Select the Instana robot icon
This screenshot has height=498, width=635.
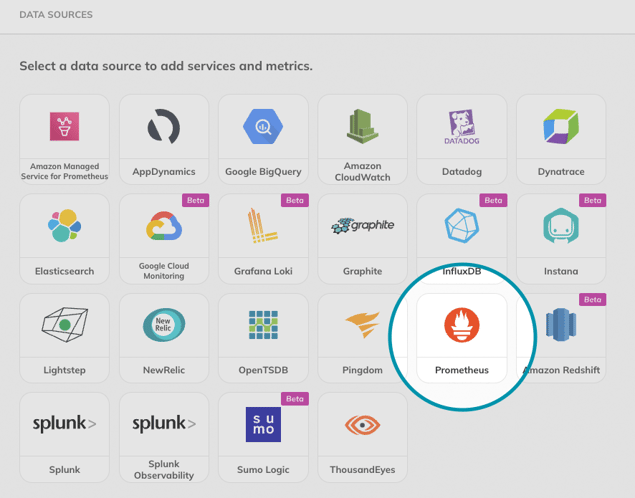(561, 226)
